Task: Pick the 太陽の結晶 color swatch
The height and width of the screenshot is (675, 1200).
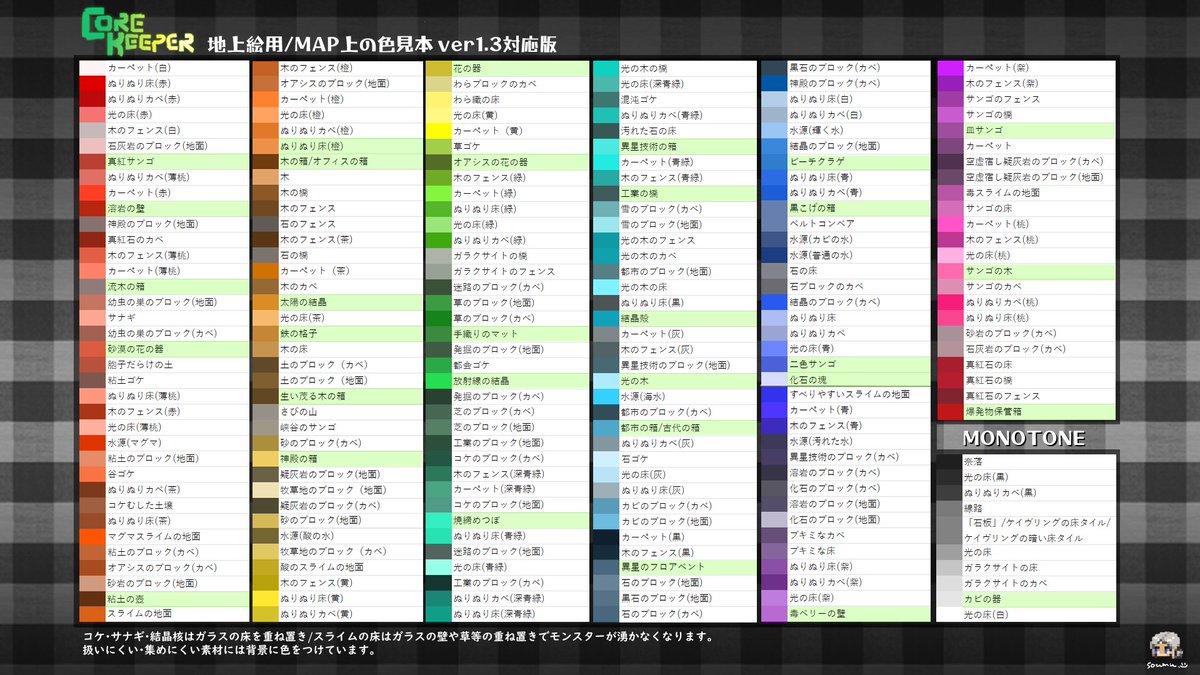Action: [x=266, y=302]
